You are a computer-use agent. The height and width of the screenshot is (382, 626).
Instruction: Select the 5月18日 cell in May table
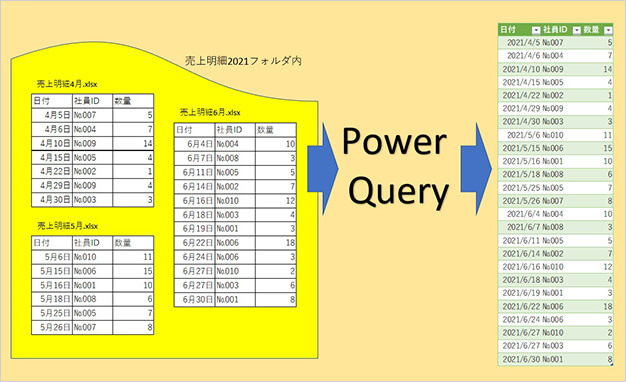[52, 299]
